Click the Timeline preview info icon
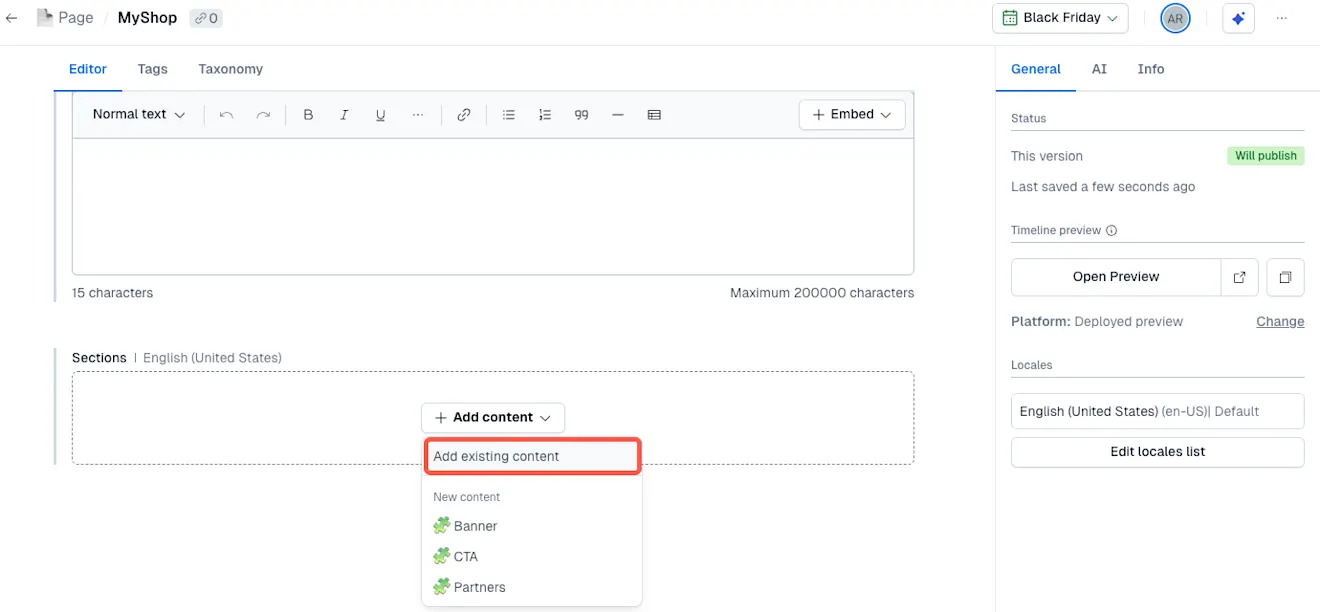1320x612 pixels. (1111, 230)
